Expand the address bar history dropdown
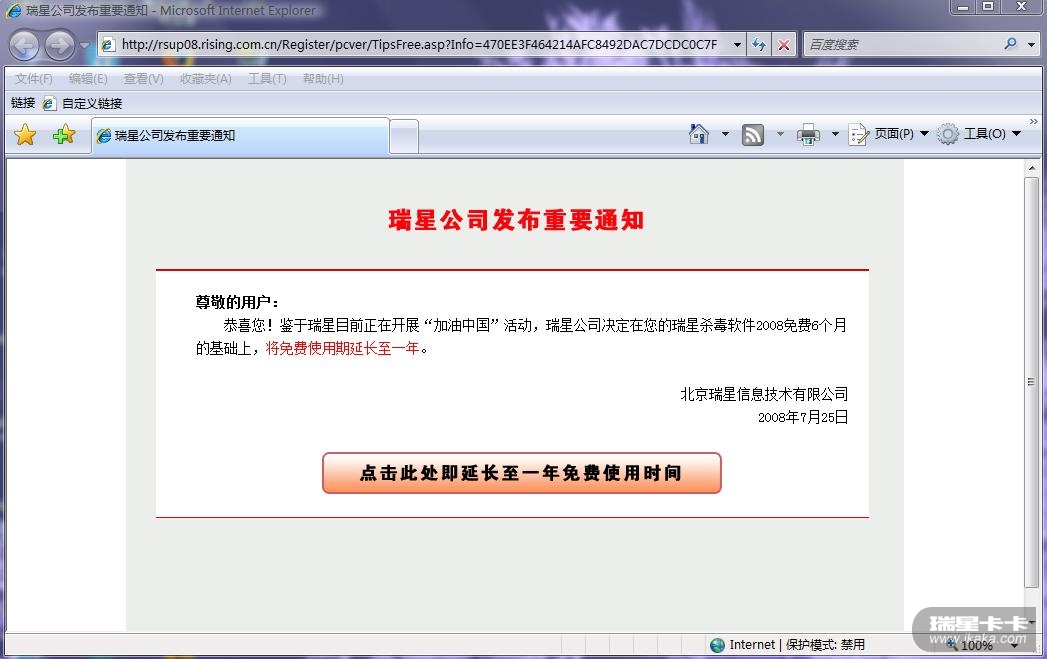The height and width of the screenshot is (659, 1047). (737, 45)
